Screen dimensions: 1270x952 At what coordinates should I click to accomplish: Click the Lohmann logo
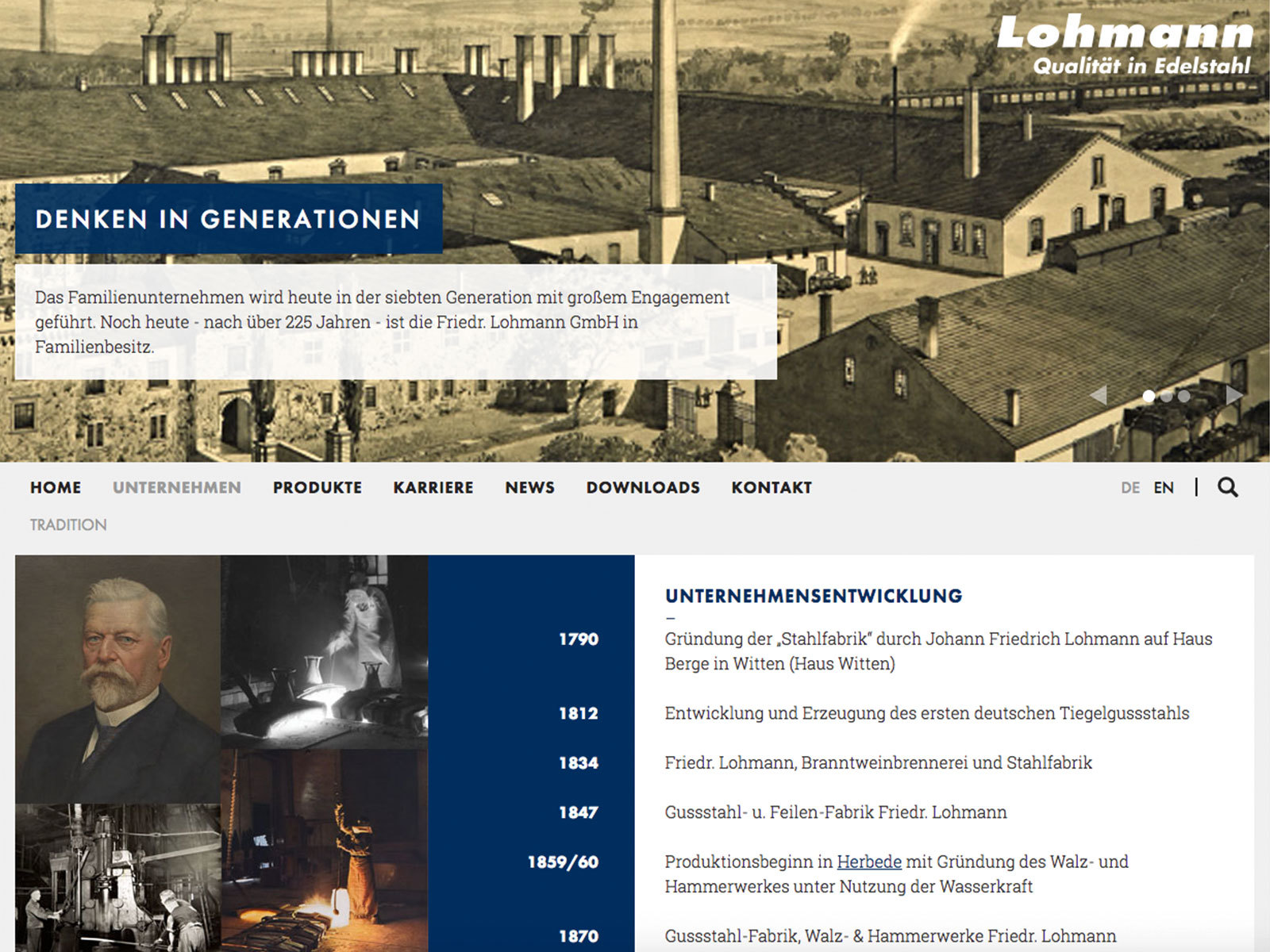[x=1126, y=44]
